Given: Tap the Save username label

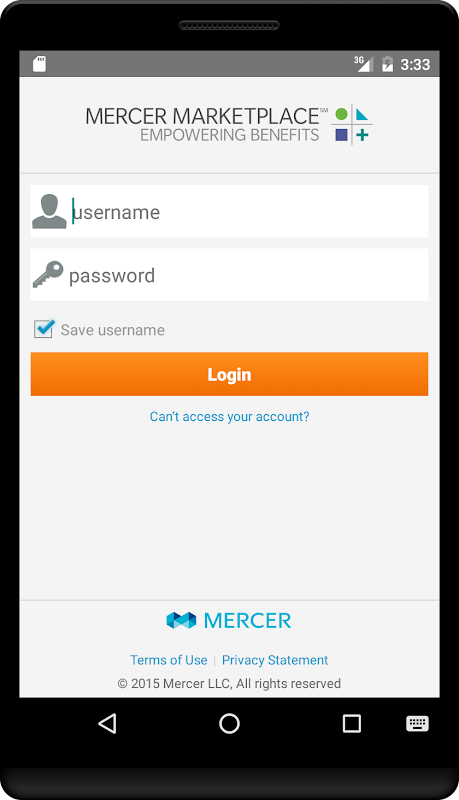Looking at the screenshot, I should tap(113, 330).
